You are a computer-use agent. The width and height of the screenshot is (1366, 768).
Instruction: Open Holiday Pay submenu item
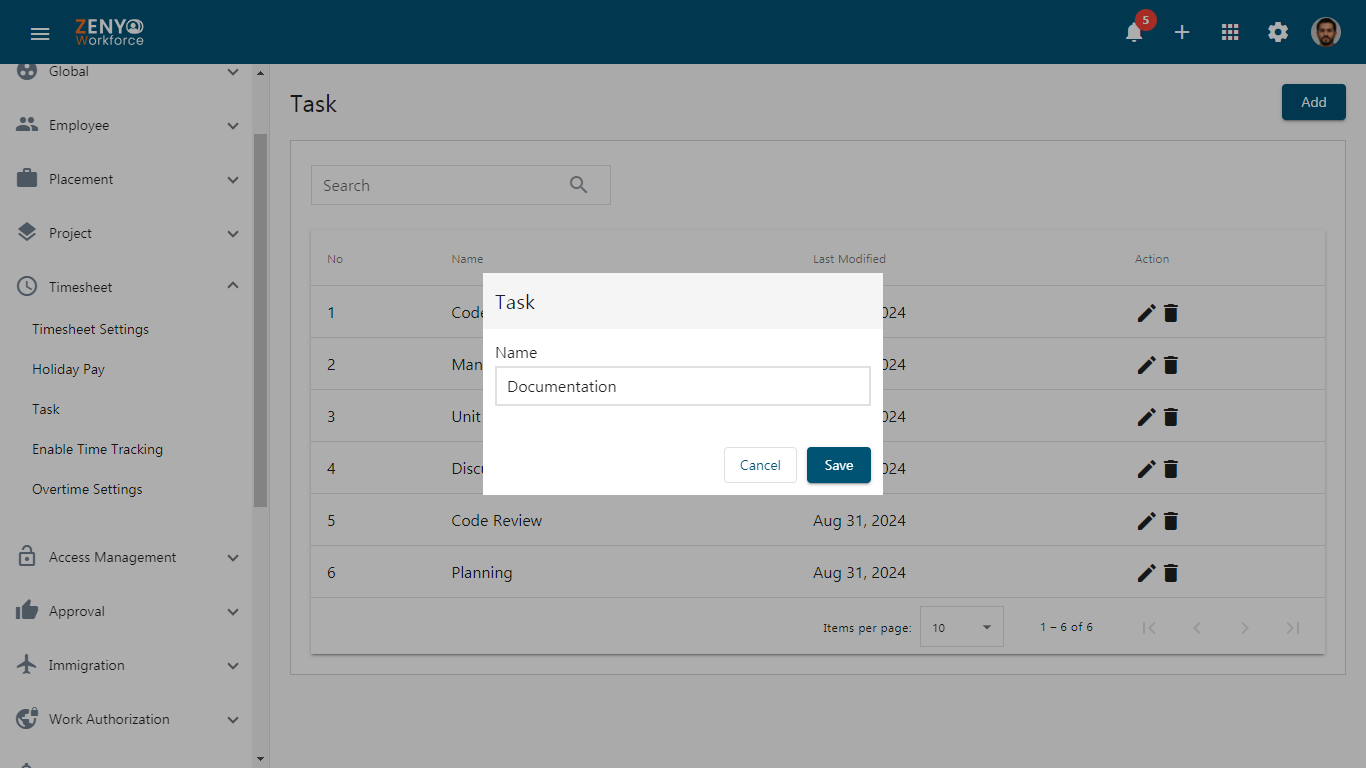(x=68, y=369)
